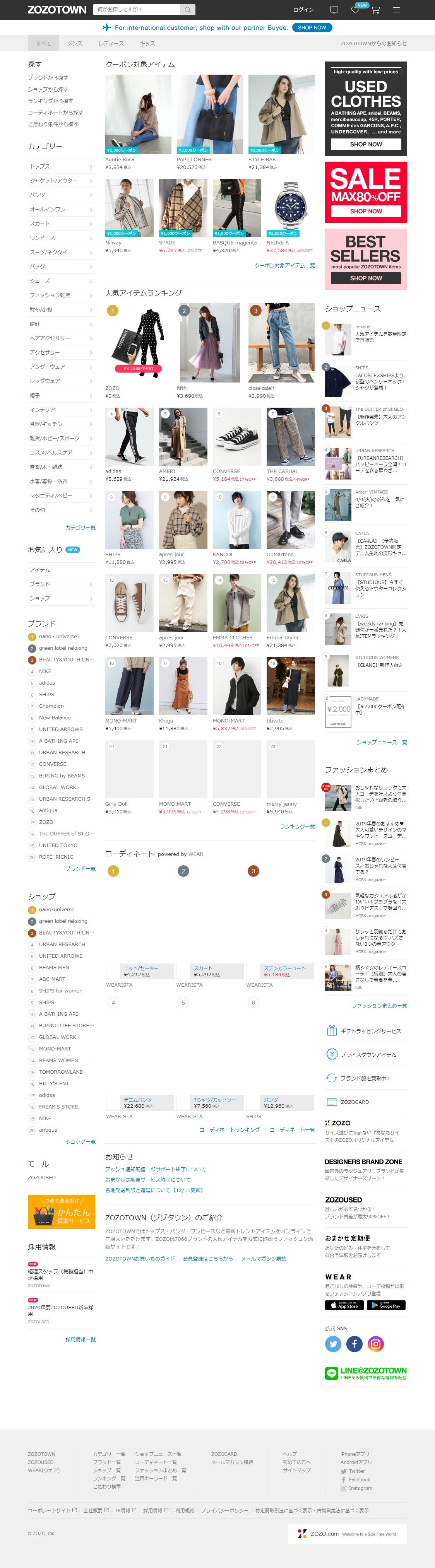435x1568 pixels.
Task: Expand the アクセサリー category chevron
Action: coord(91,352)
